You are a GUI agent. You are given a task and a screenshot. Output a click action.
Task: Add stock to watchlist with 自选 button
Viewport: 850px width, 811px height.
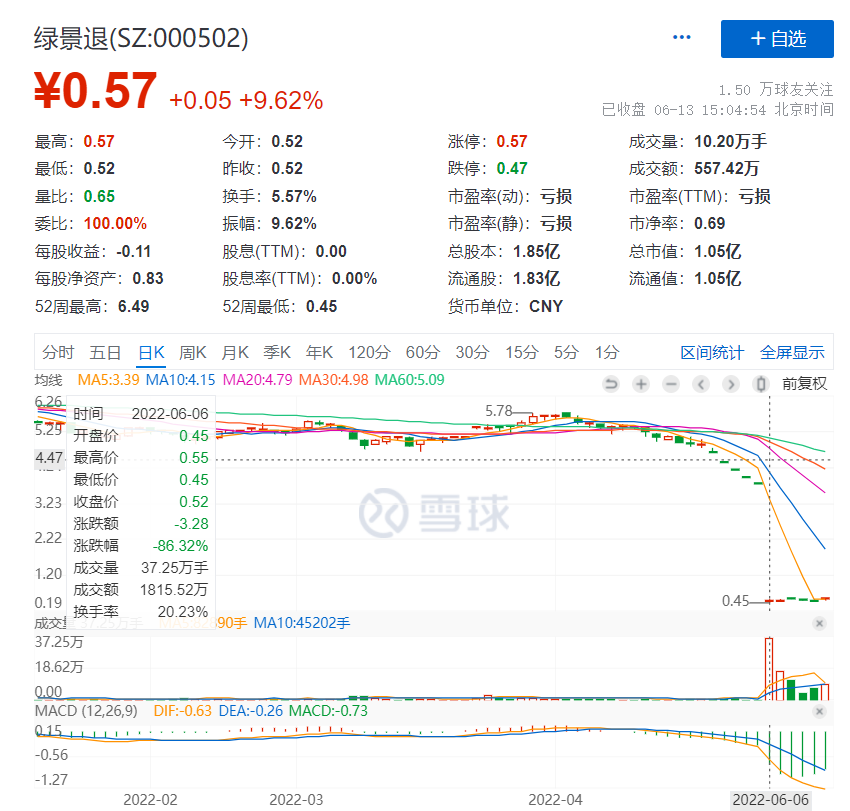coord(777,39)
